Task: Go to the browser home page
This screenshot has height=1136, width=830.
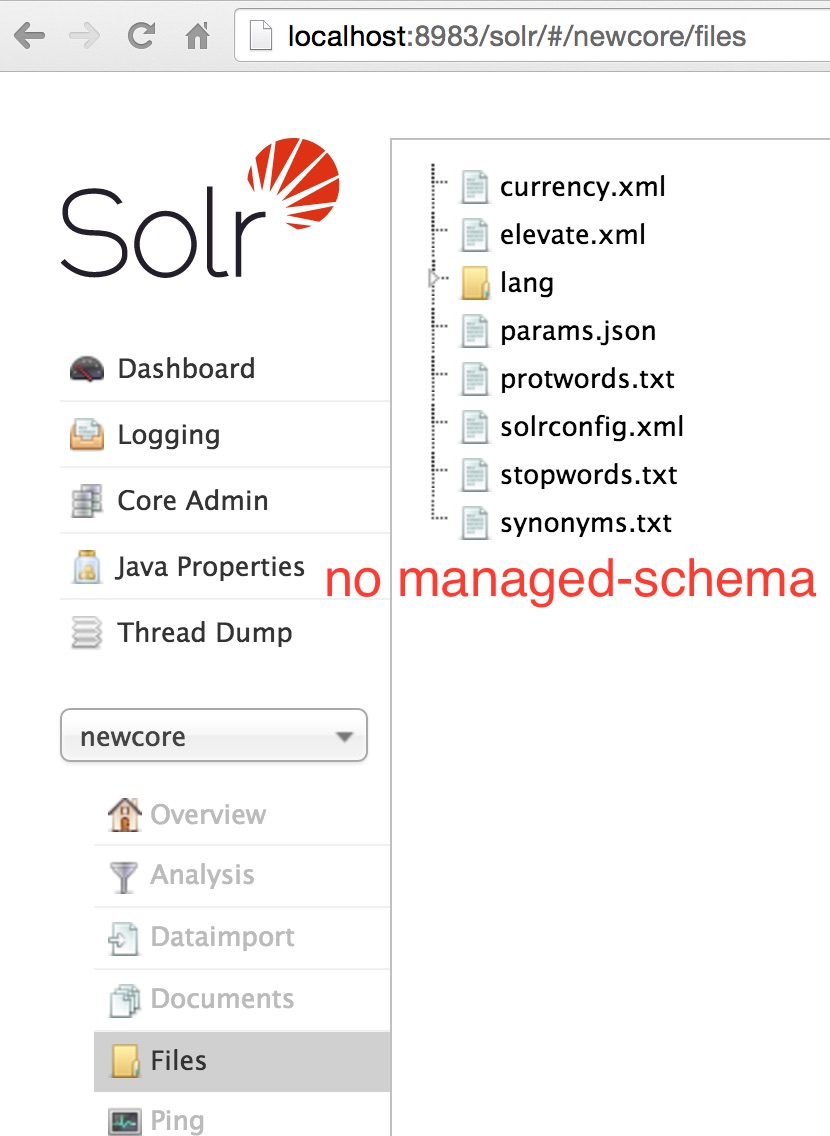Action: [x=198, y=37]
